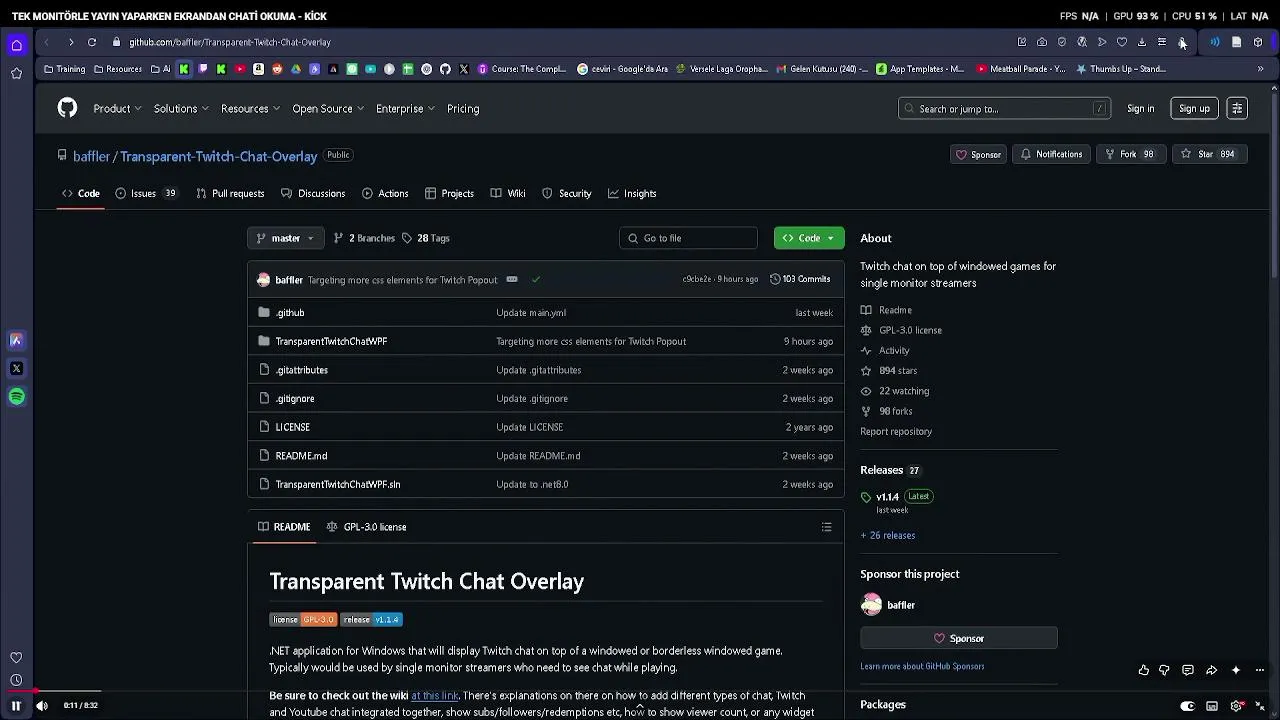Click the Notifications bell button
This screenshot has height=720, width=1280.
[1050, 154]
